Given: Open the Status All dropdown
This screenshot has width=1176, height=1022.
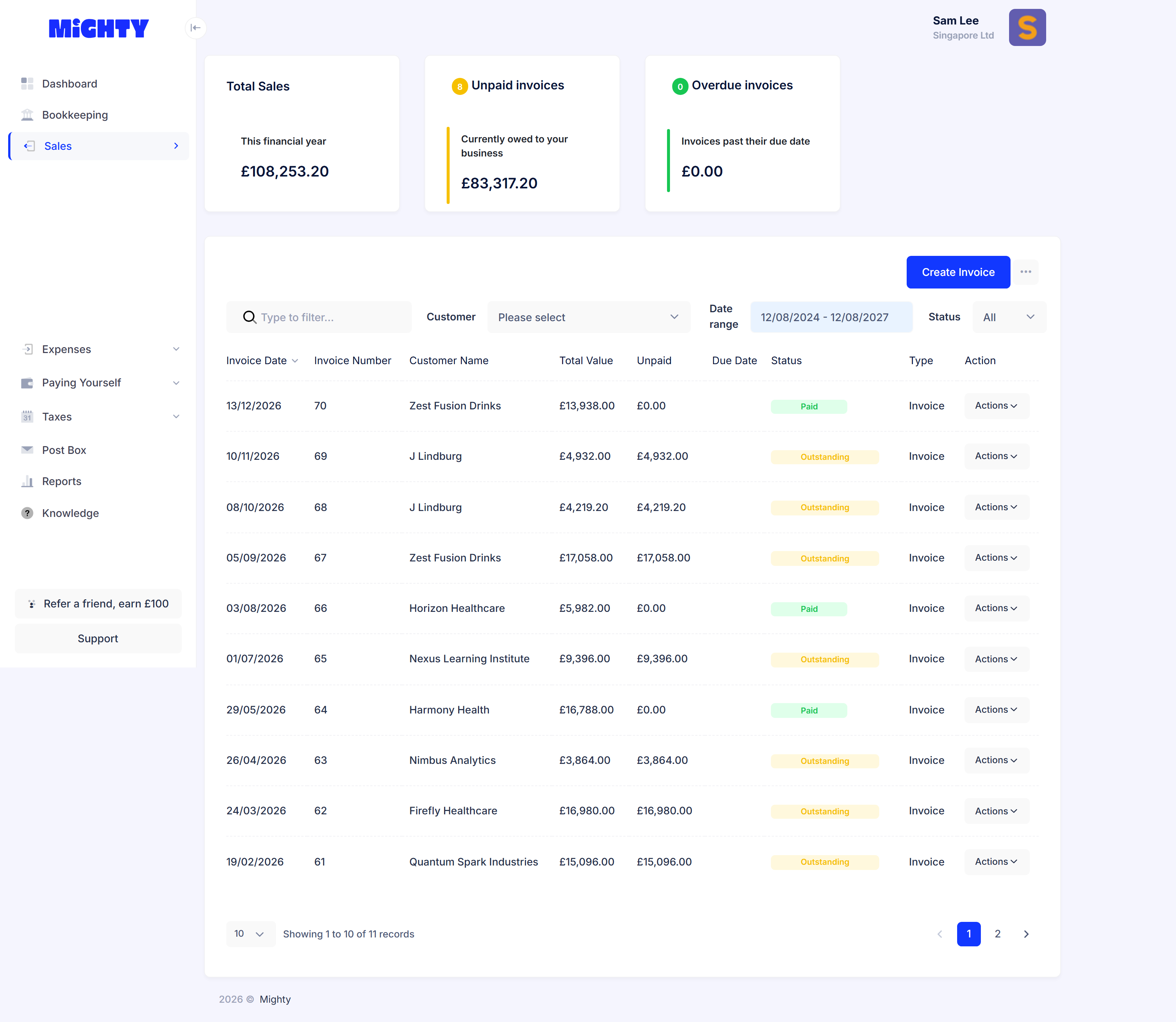Looking at the screenshot, I should [x=1009, y=317].
